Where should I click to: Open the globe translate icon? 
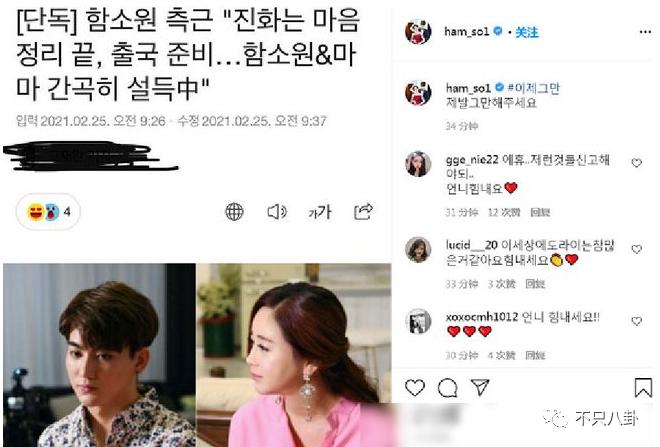[x=234, y=212]
